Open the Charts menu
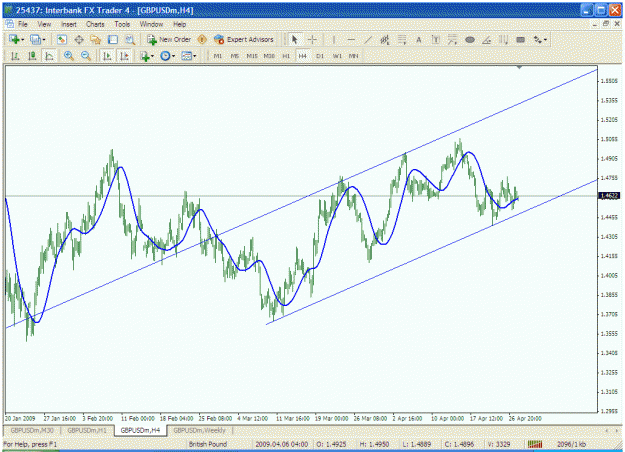This screenshot has width=625, height=452. click(x=95, y=24)
